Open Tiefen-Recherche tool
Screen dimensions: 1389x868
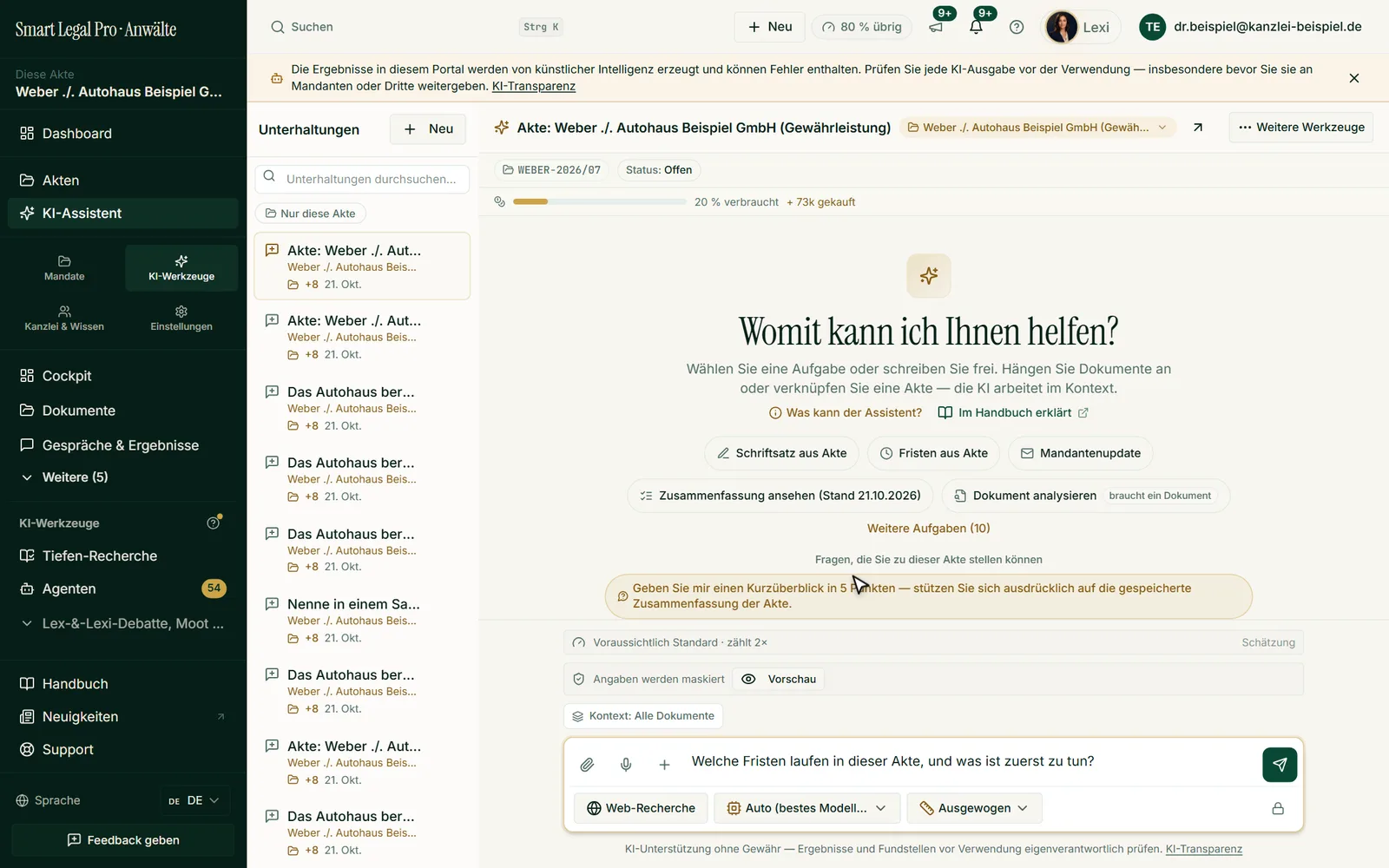(x=123, y=556)
